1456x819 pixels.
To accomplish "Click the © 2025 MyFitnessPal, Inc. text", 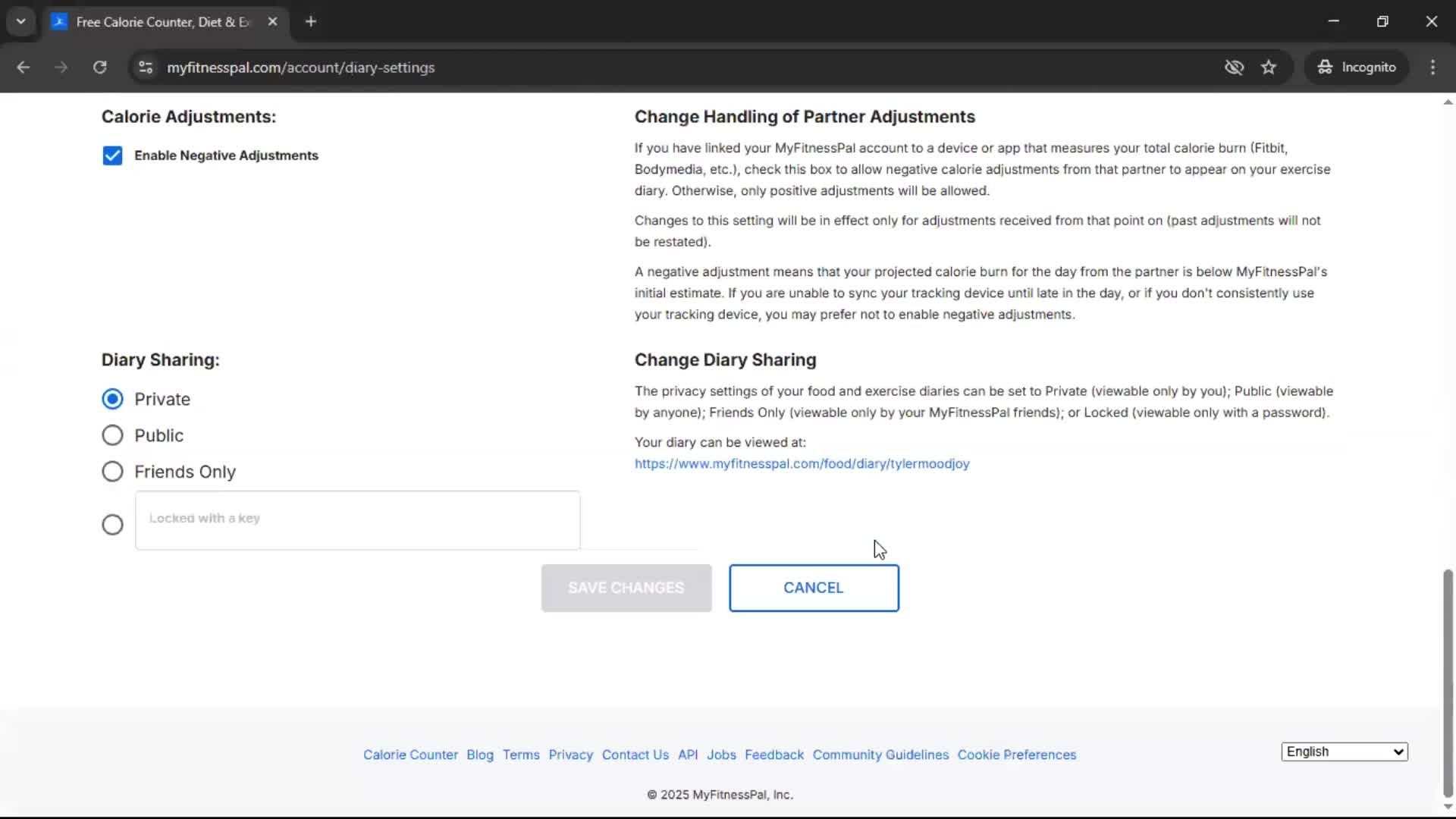I will pyautogui.click(x=720, y=795).
